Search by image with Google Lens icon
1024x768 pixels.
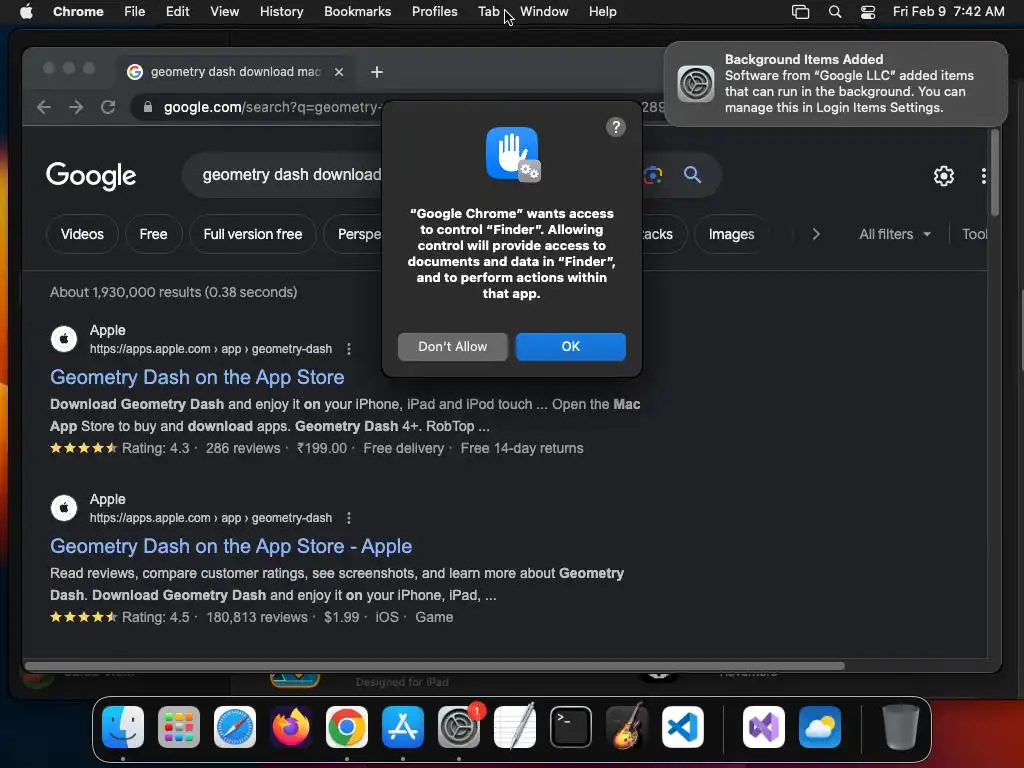(x=653, y=174)
